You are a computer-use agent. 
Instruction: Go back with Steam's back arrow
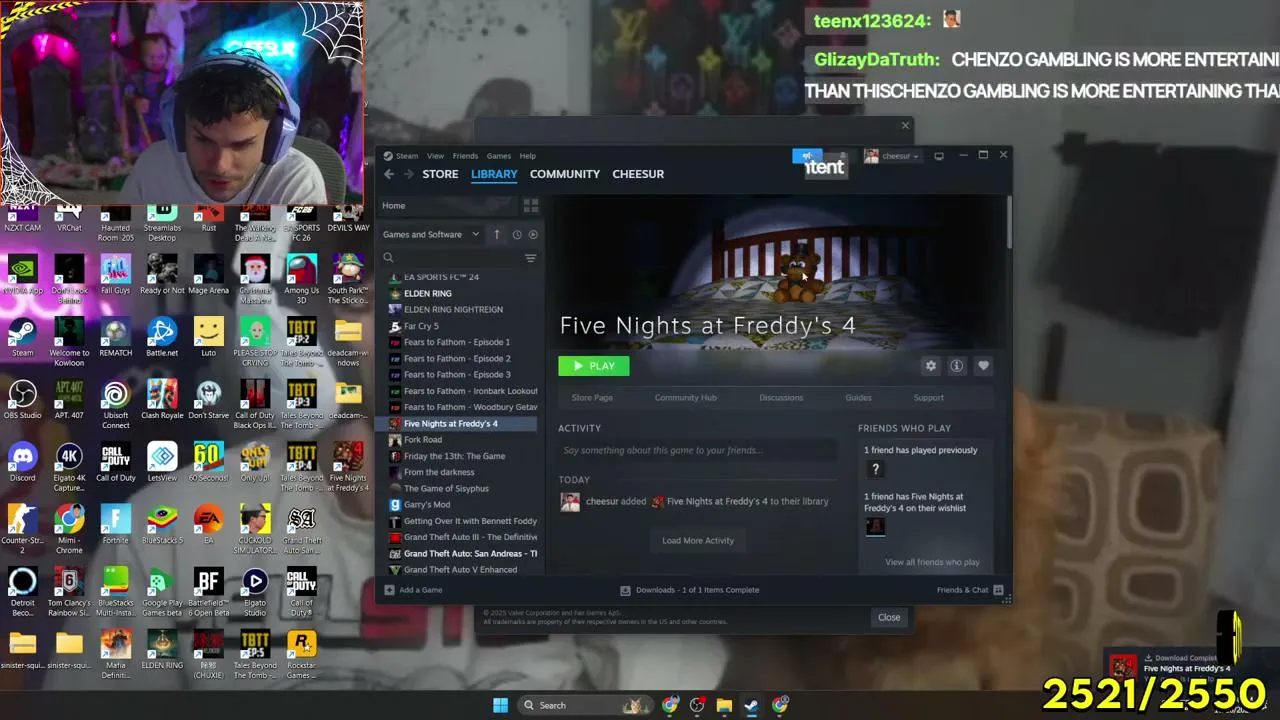click(x=389, y=174)
